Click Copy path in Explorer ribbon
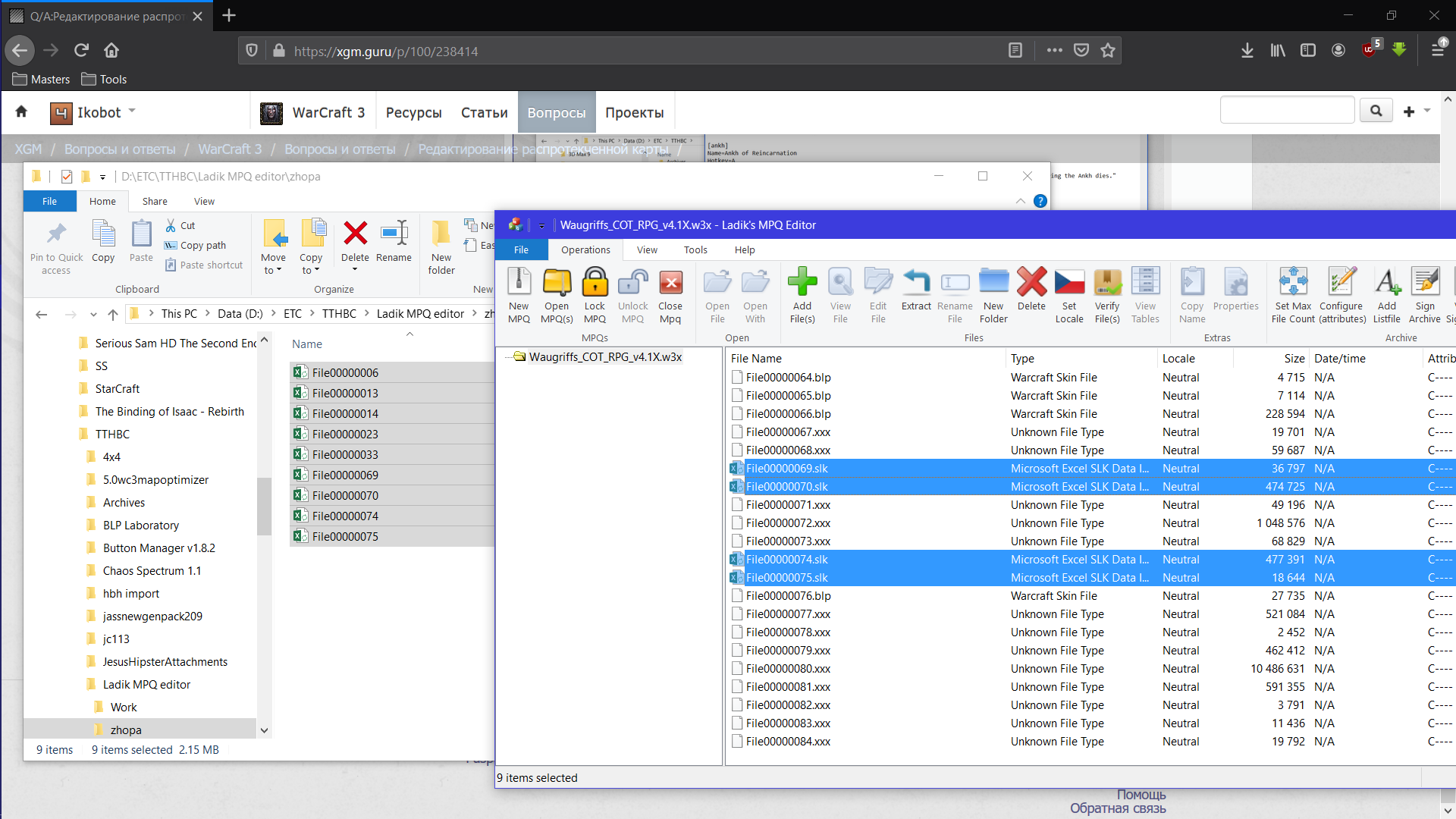This screenshot has width=1456, height=819. 195,245
